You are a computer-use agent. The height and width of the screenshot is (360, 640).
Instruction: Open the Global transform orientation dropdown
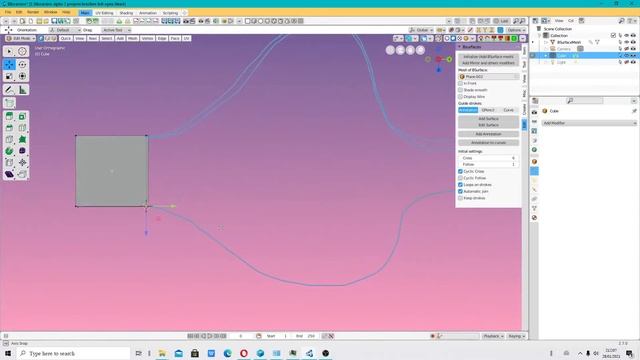pyautogui.click(x=421, y=30)
